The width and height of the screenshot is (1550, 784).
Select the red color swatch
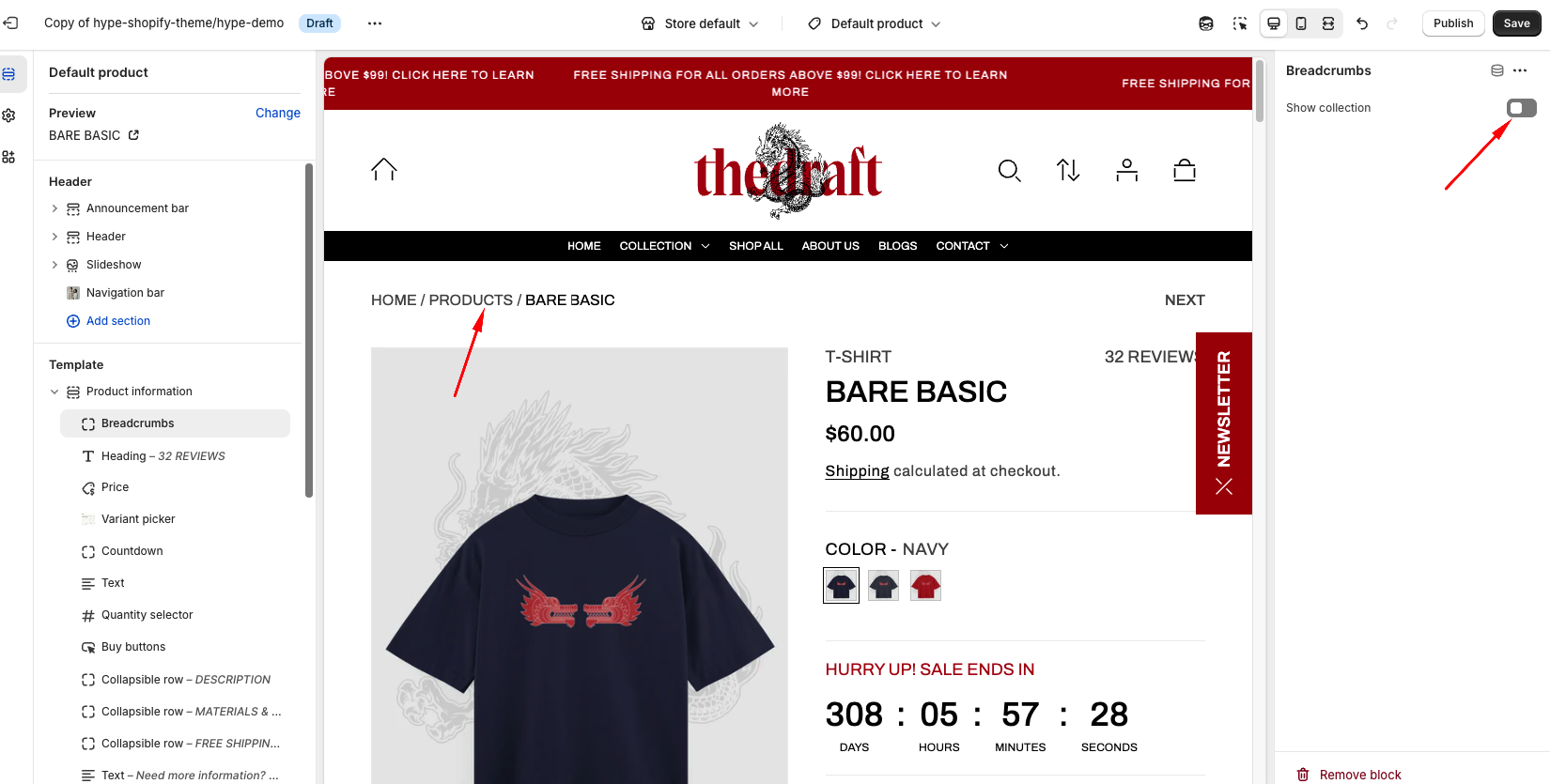pos(925,586)
